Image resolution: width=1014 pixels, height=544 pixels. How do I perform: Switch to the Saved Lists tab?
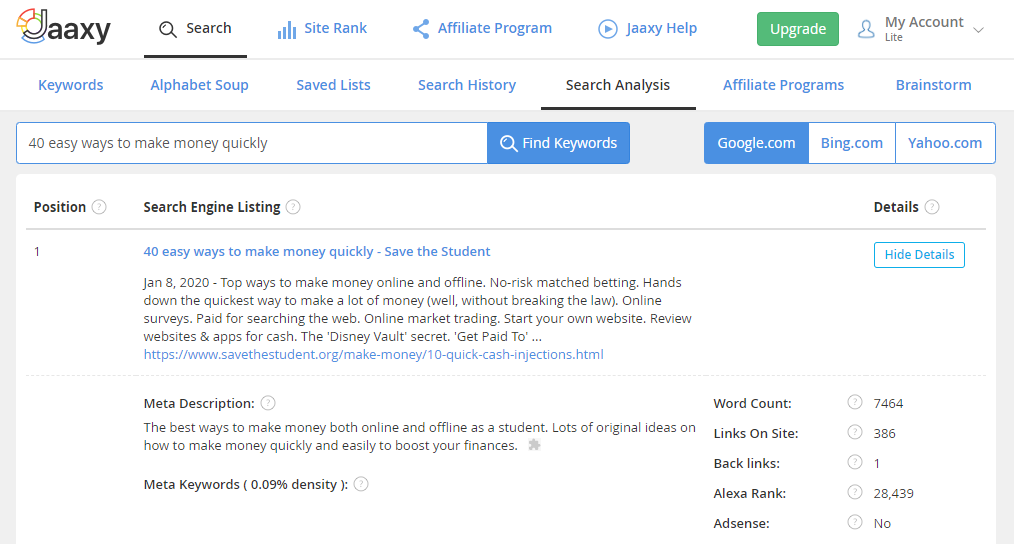tap(333, 85)
